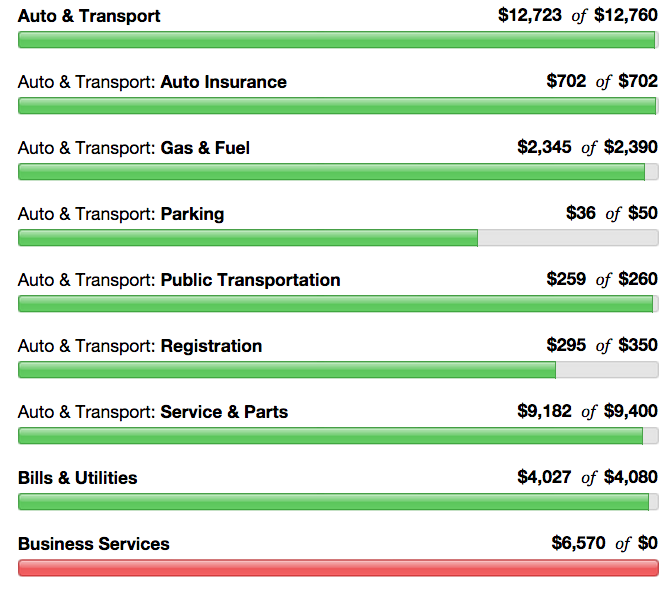Open the Registration category label
This screenshot has height=595, width=671.
coord(211,346)
